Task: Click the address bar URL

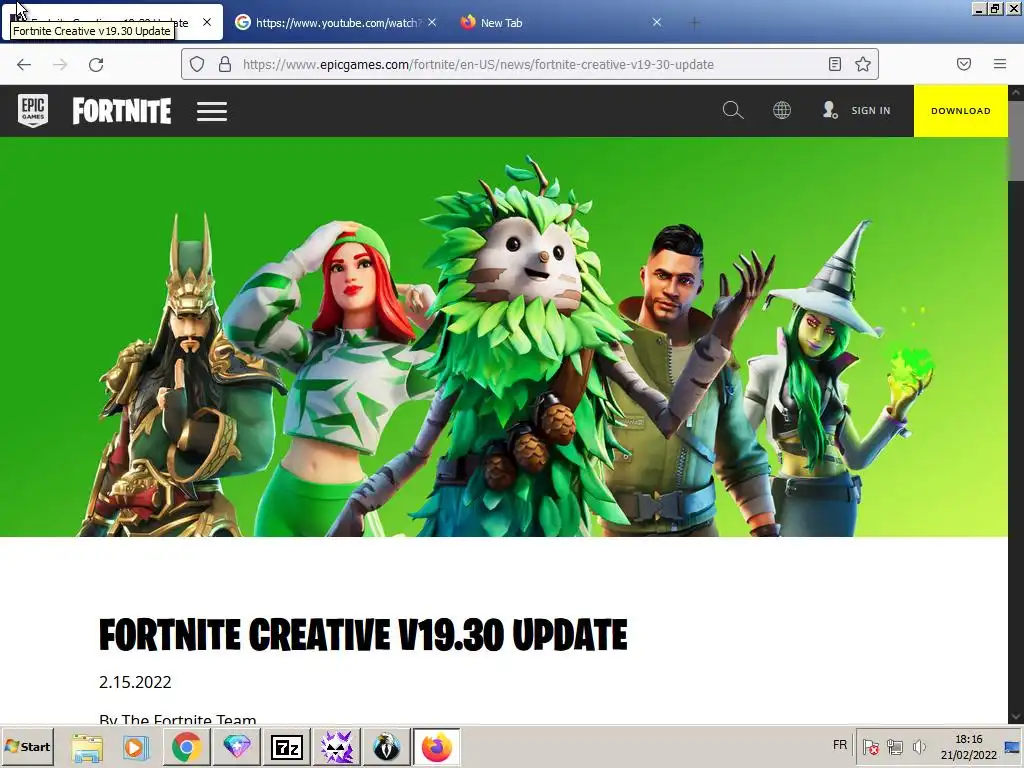Action: click(x=478, y=64)
